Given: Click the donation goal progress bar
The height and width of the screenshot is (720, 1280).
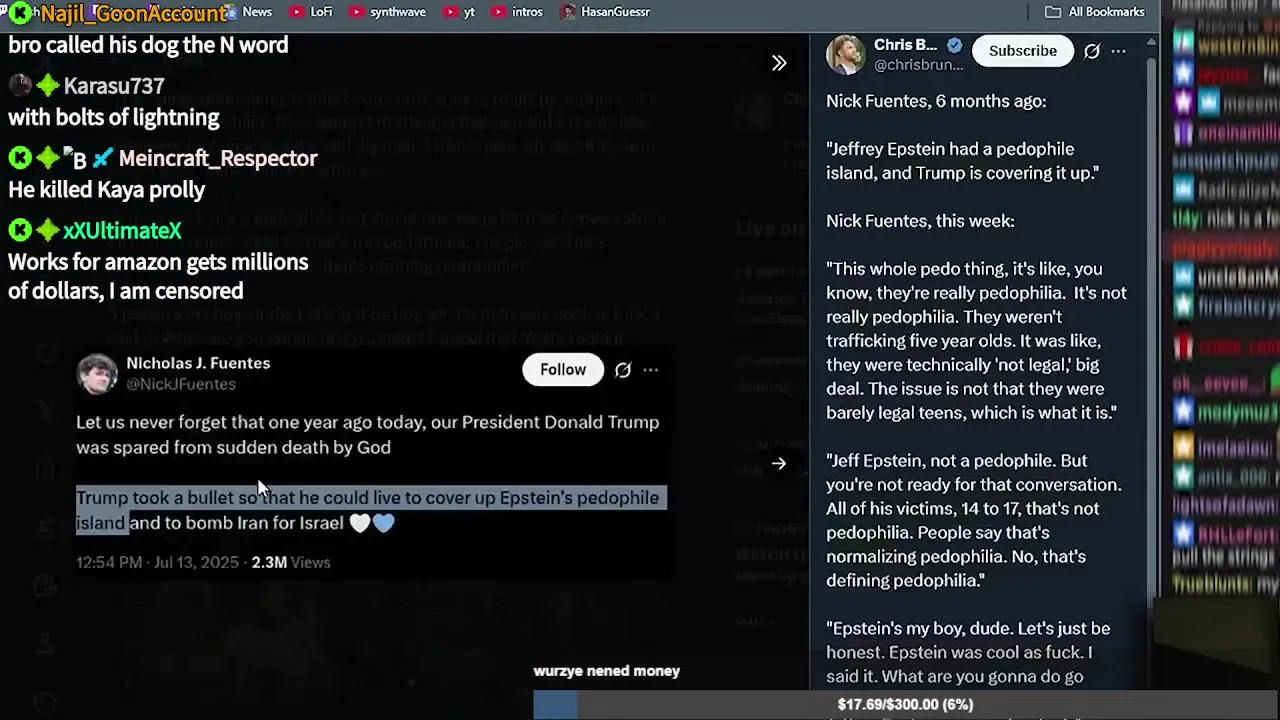Looking at the screenshot, I should pos(905,704).
